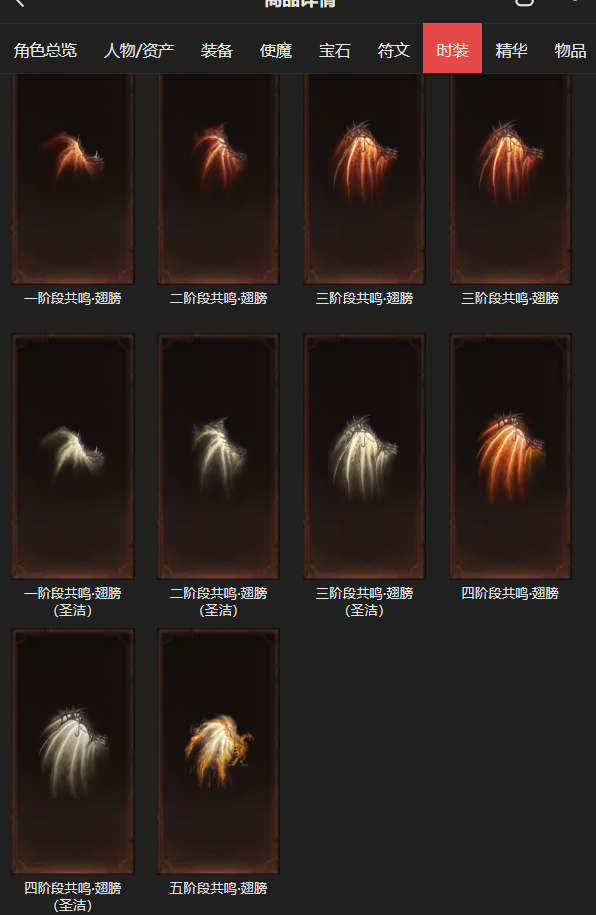Image resolution: width=596 pixels, height=915 pixels.
Task: Open the 二阶段共鸣·翅膀 orange wing card
Action: (x=218, y=179)
